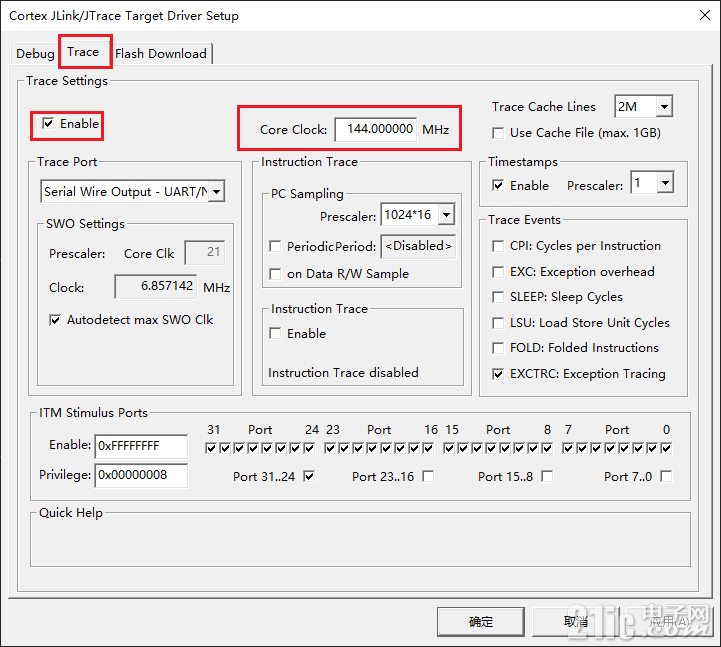Toggle ITM stimulus port 8 checkbox
This screenshot has width=721, height=647.
547,448
